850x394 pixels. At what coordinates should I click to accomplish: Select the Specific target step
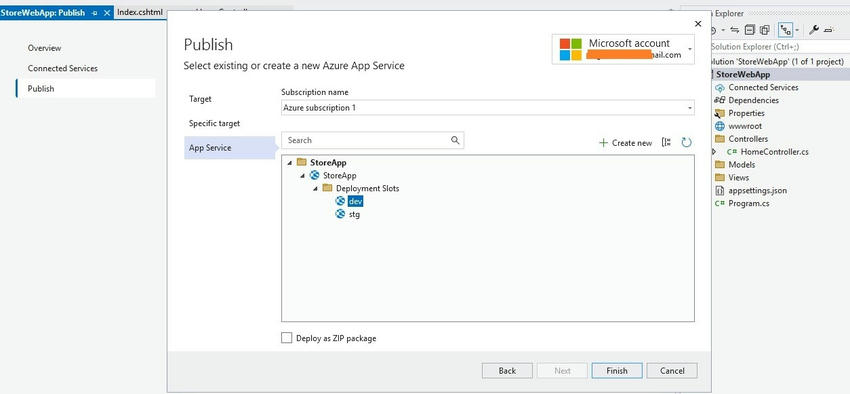[214, 124]
